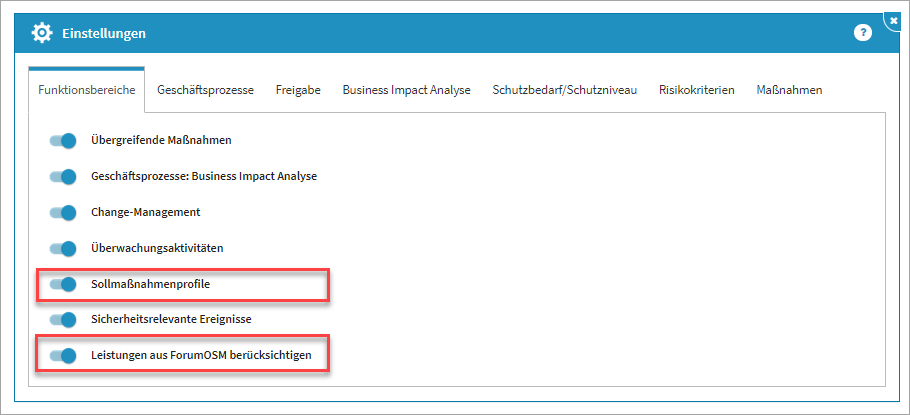Toggle Leistungen aus ForumOSM berücksichtigen
This screenshot has width=910, height=415.
tap(63, 355)
